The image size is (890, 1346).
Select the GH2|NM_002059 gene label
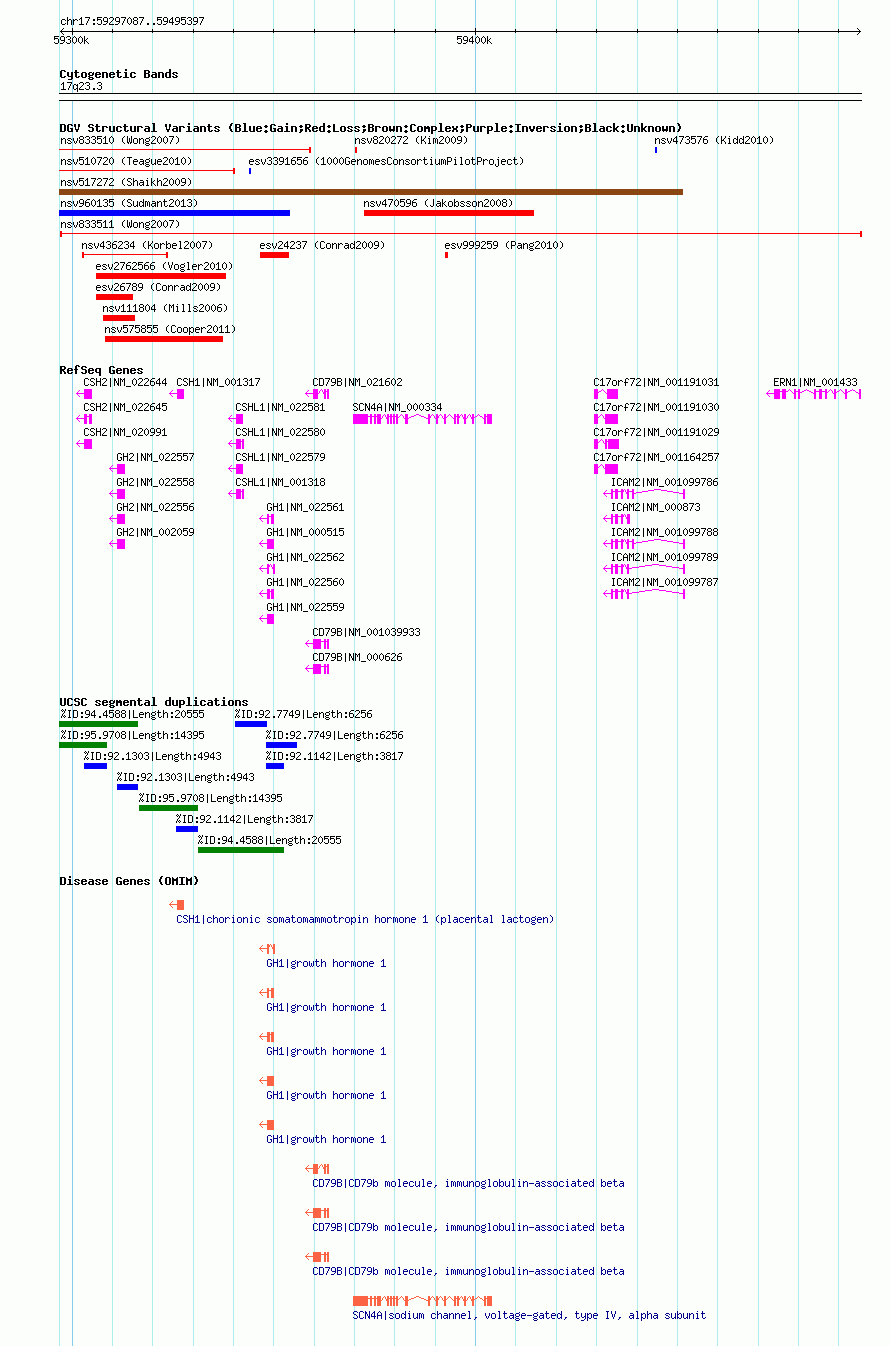click(x=155, y=533)
